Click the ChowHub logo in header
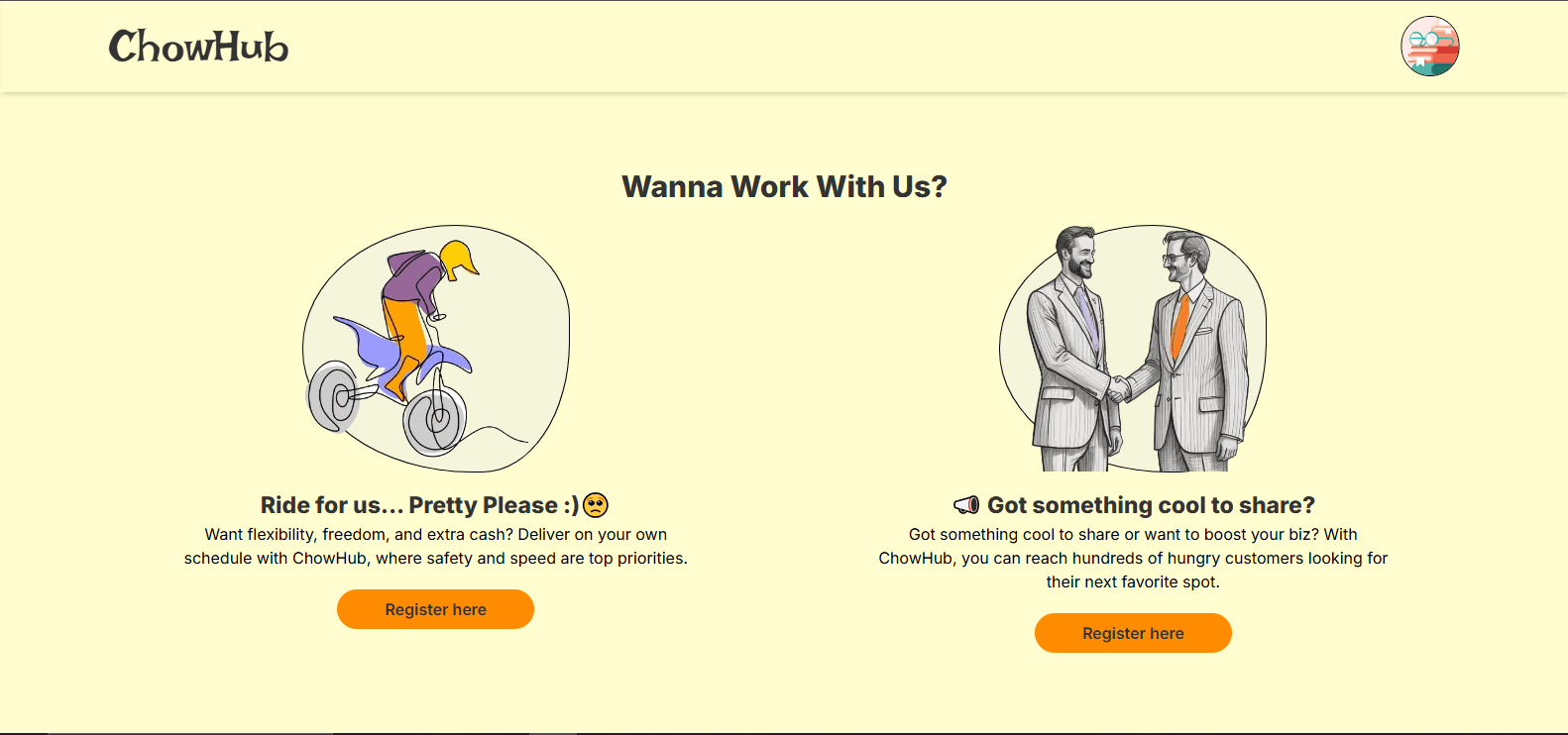1568x735 pixels. (198, 47)
